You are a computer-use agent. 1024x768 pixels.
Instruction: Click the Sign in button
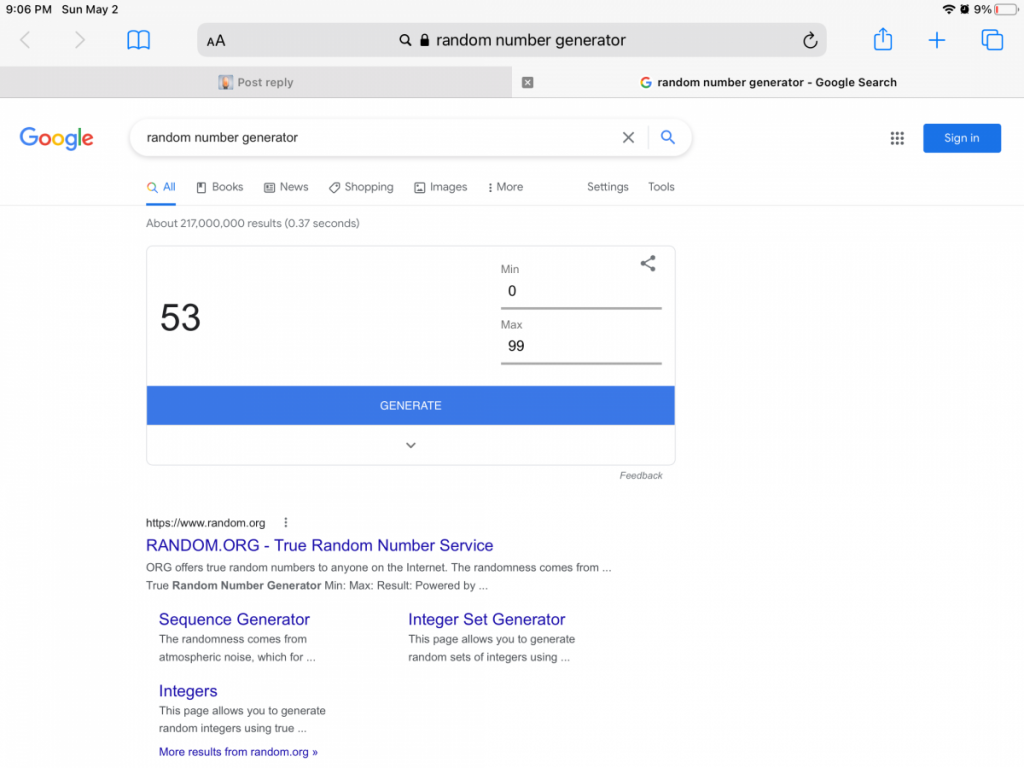tap(961, 138)
